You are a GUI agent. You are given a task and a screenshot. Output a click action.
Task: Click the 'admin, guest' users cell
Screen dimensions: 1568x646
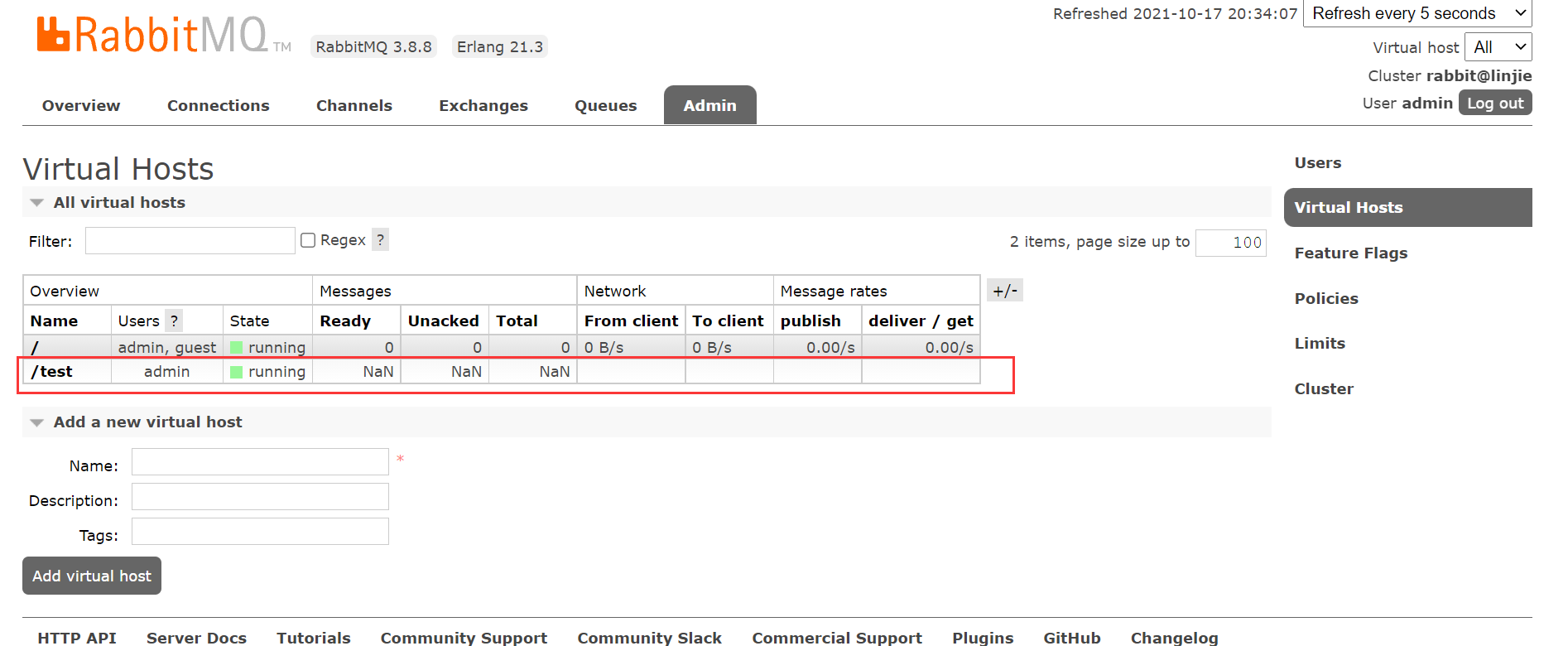167,348
